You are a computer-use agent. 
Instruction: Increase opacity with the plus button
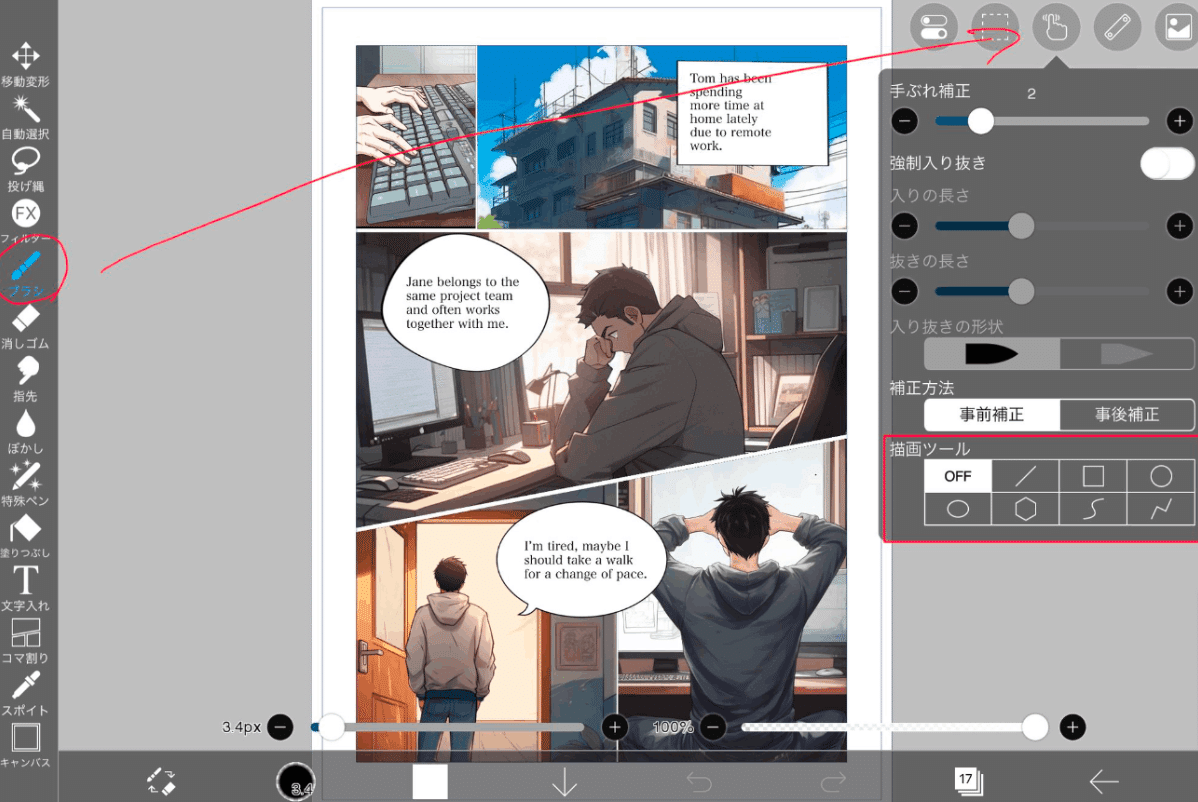point(1073,727)
